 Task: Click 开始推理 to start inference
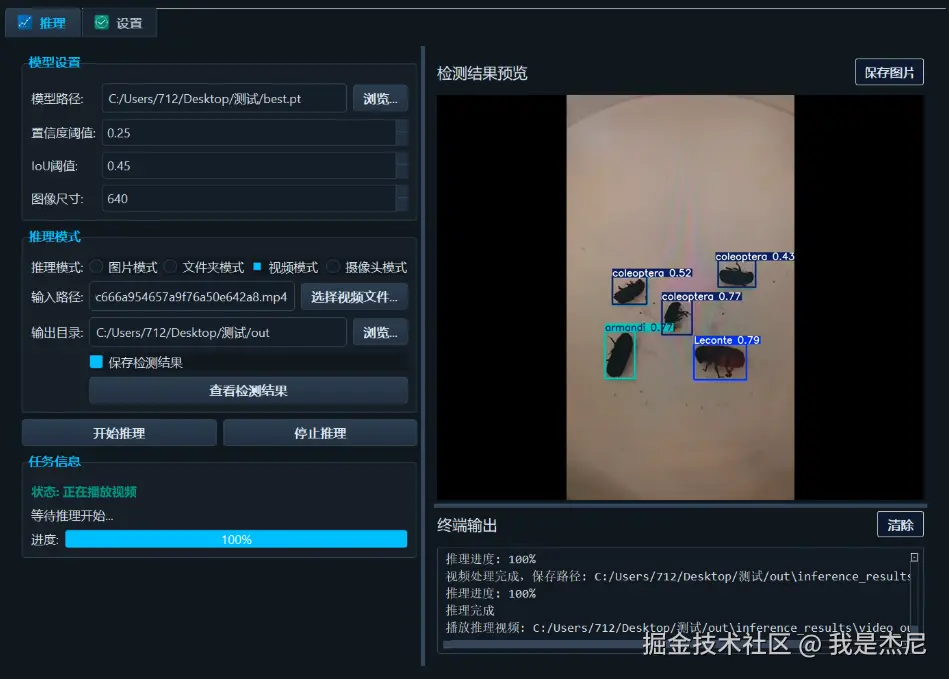tap(119, 432)
